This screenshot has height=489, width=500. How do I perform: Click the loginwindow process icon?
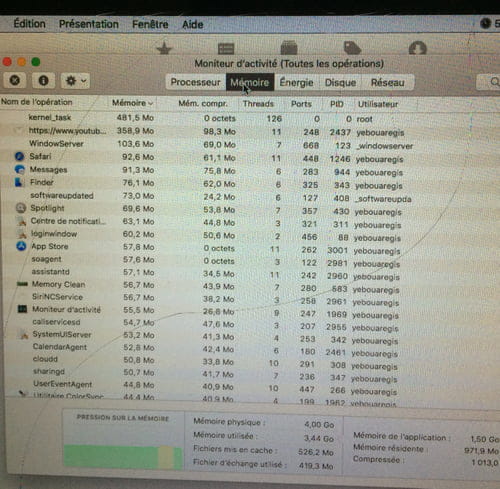click(x=22, y=234)
